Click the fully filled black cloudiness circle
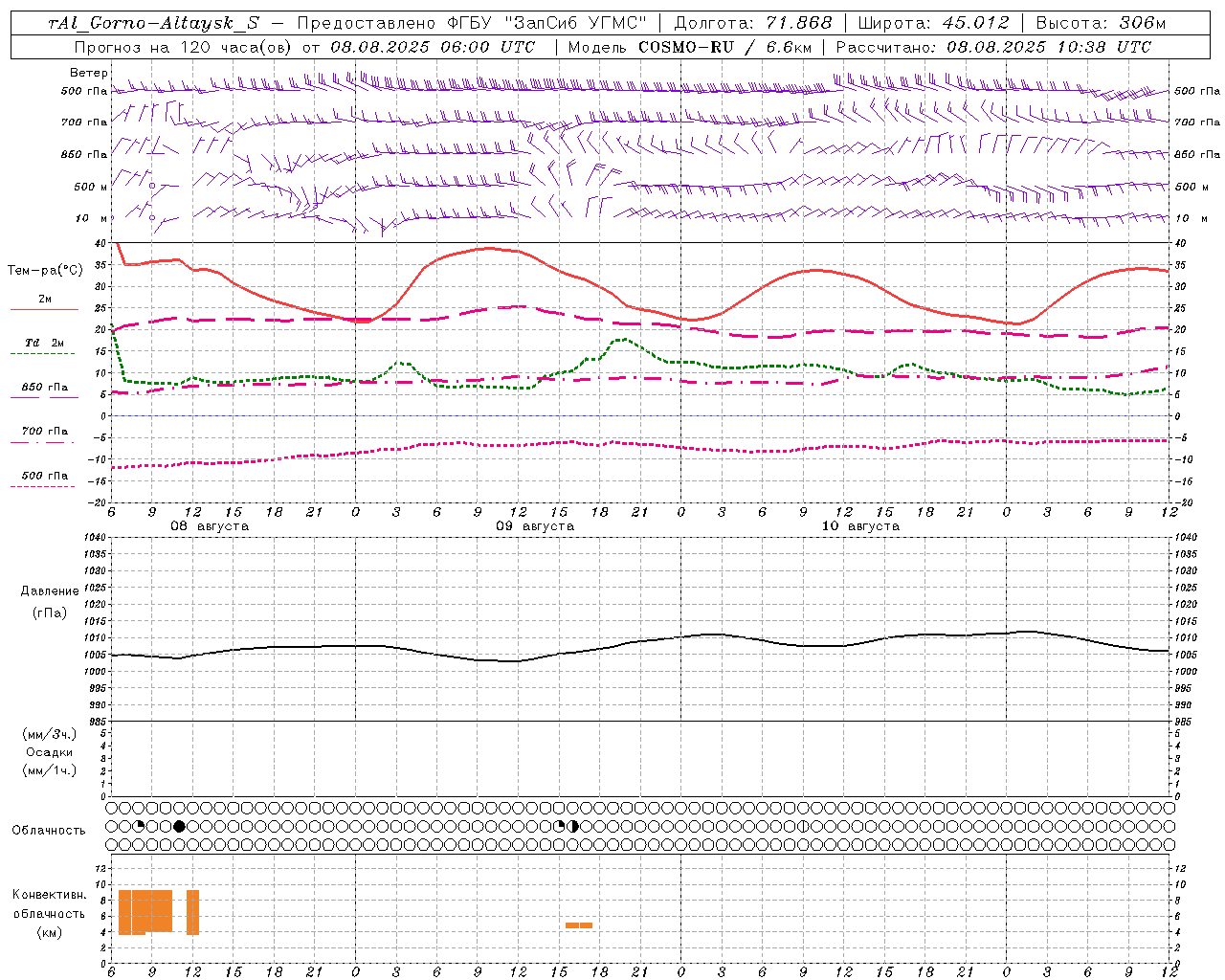 [x=179, y=826]
